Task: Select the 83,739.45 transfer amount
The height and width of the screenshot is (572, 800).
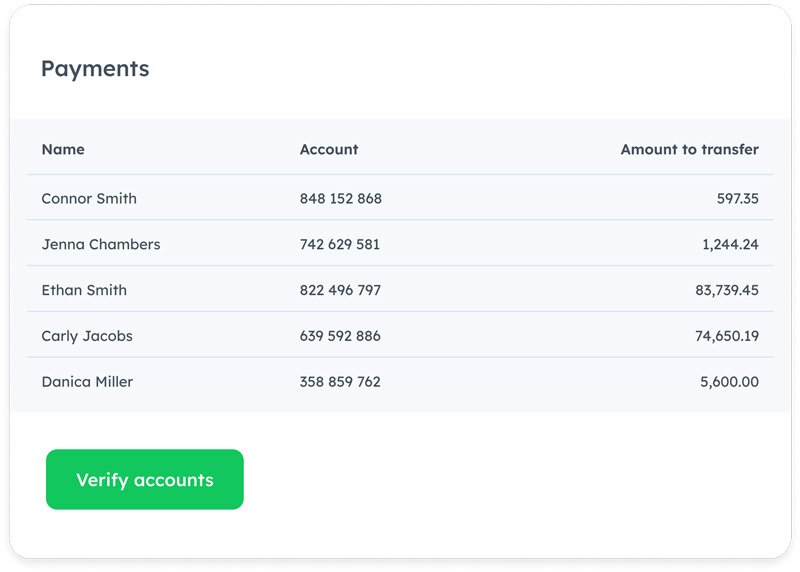Action: (x=727, y=290)
